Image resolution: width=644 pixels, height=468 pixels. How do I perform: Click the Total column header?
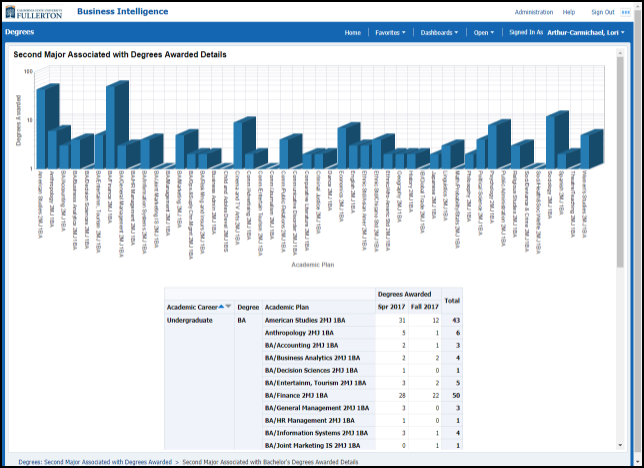452,301
